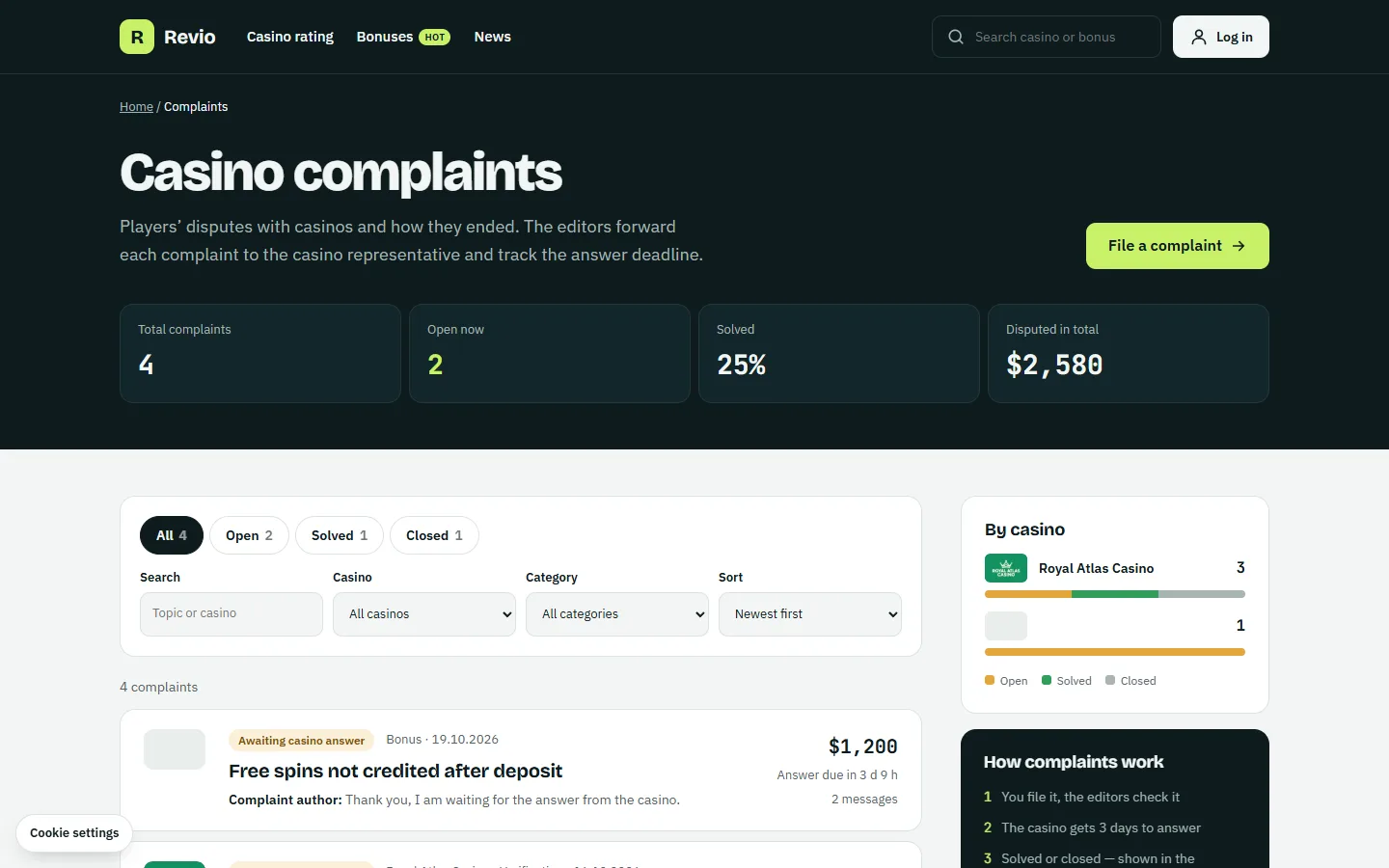Click the Closed legend gray swatch
The height and width of the screenshot is (868, 1389).
(1110, 680)
